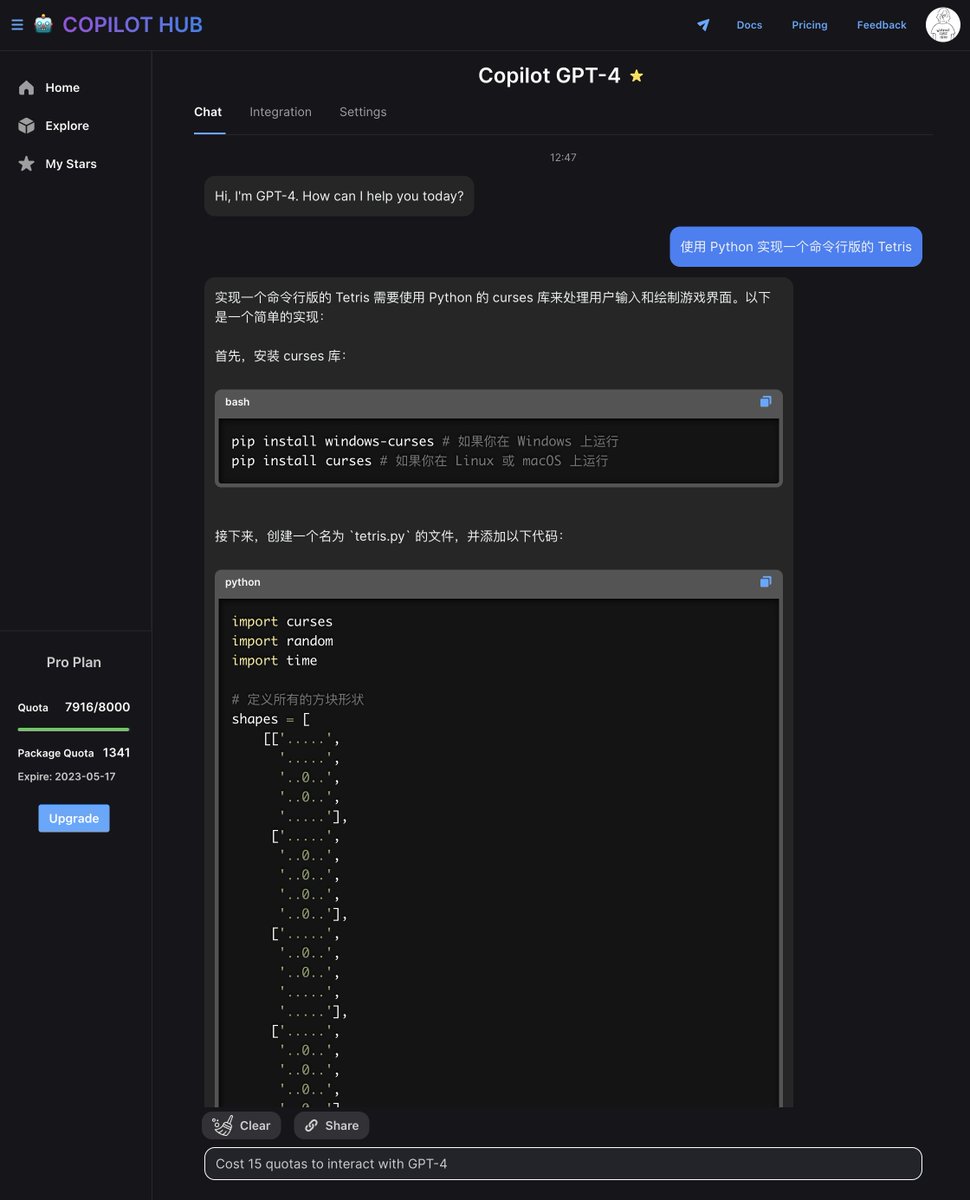Click the Copilot Hub robot logo
970x1200 pixels.
43,24
